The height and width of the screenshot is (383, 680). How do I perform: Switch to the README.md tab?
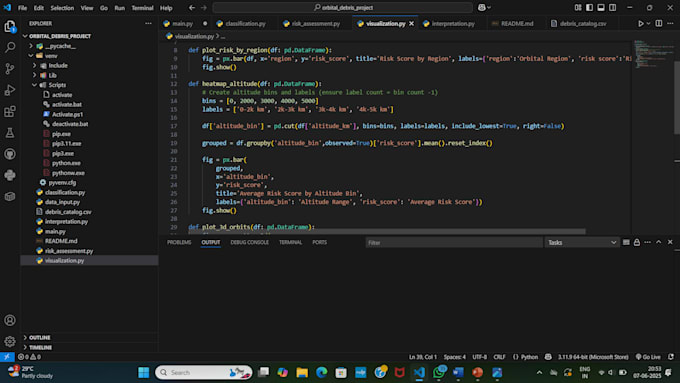(517, 23)
